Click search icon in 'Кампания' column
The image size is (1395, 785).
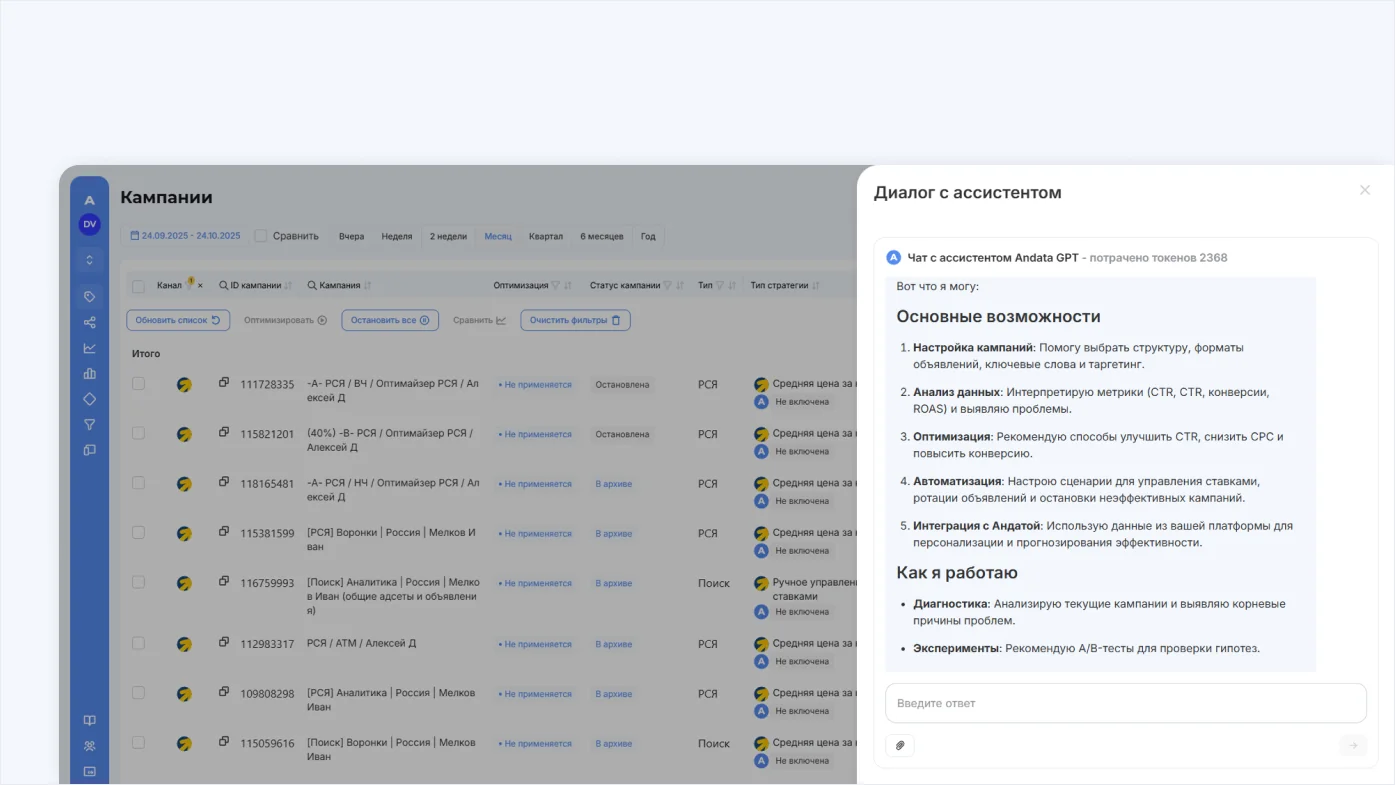(313, 286)
